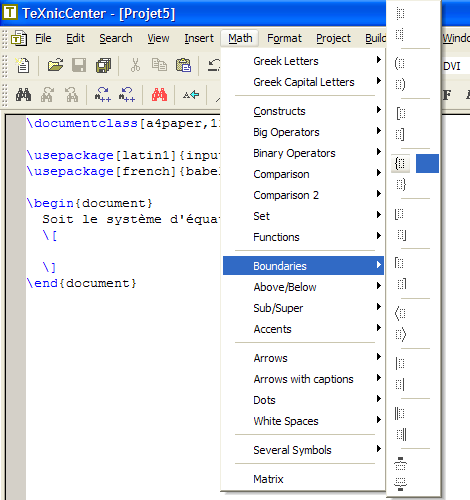Image resolution: width=470 pixels, height=500 pixels.
Task: Open the Accents submenu
Action: coord(303,329)
